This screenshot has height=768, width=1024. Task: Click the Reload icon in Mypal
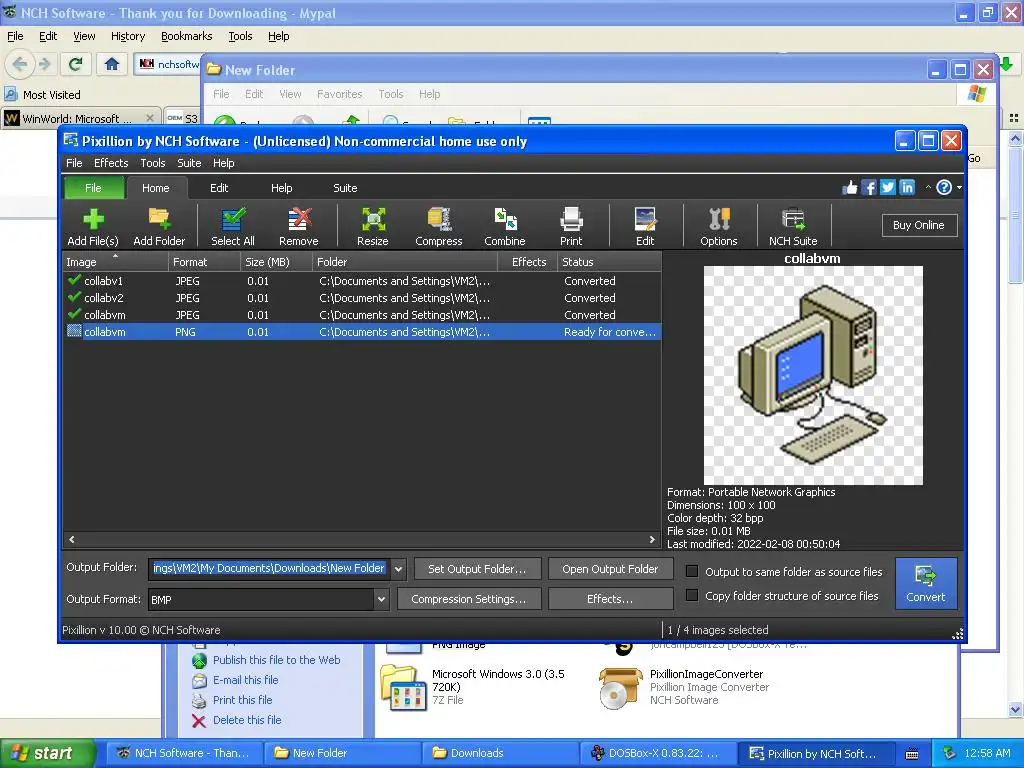tap(75, 64)
